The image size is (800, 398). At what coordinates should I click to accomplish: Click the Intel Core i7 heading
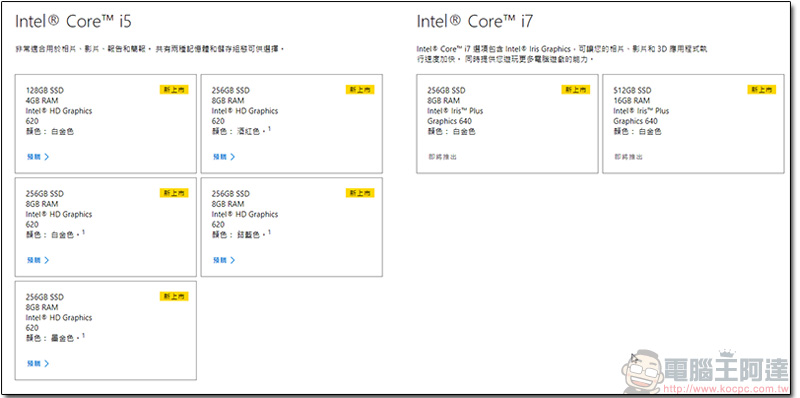[475, 22]
